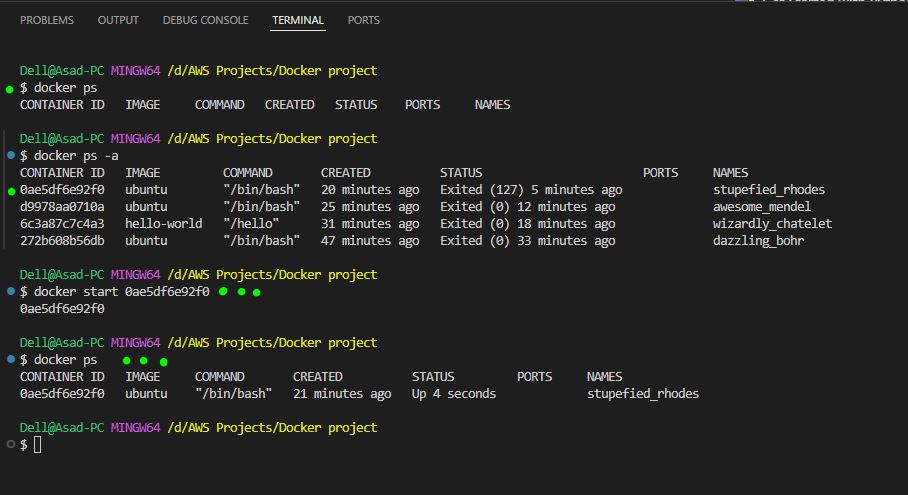Viewport: 908px width, 495px height.
Task: Click the Exited (127) status text
Action: click(474, 190)
